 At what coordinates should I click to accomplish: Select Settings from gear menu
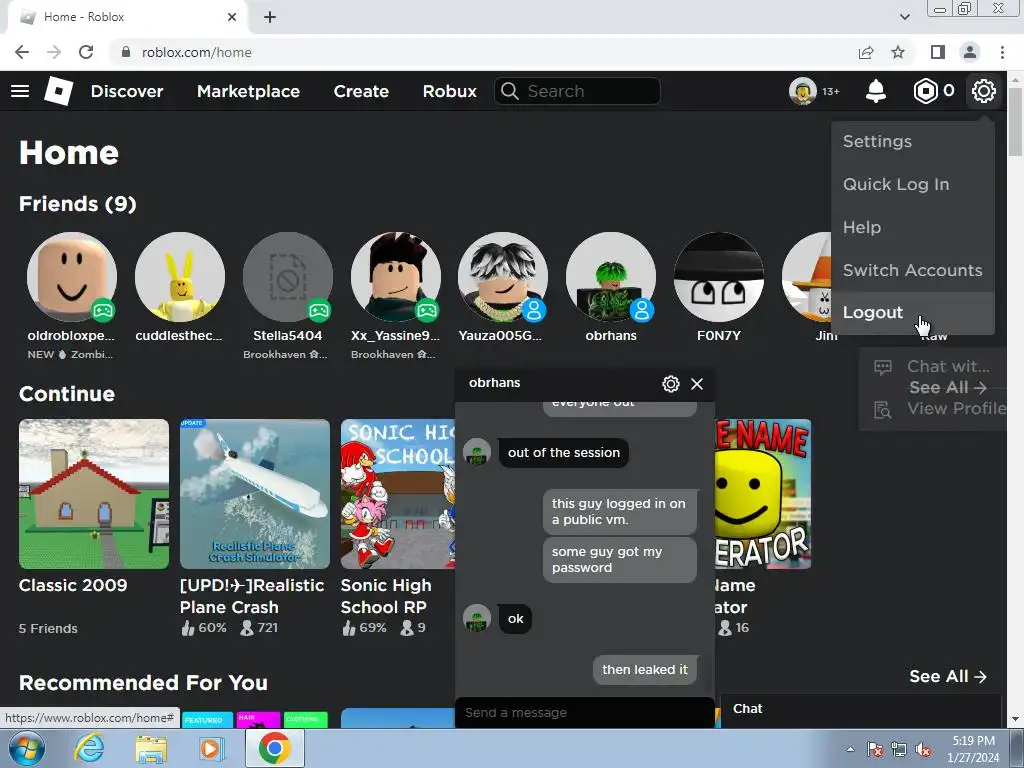pos(913,141)
